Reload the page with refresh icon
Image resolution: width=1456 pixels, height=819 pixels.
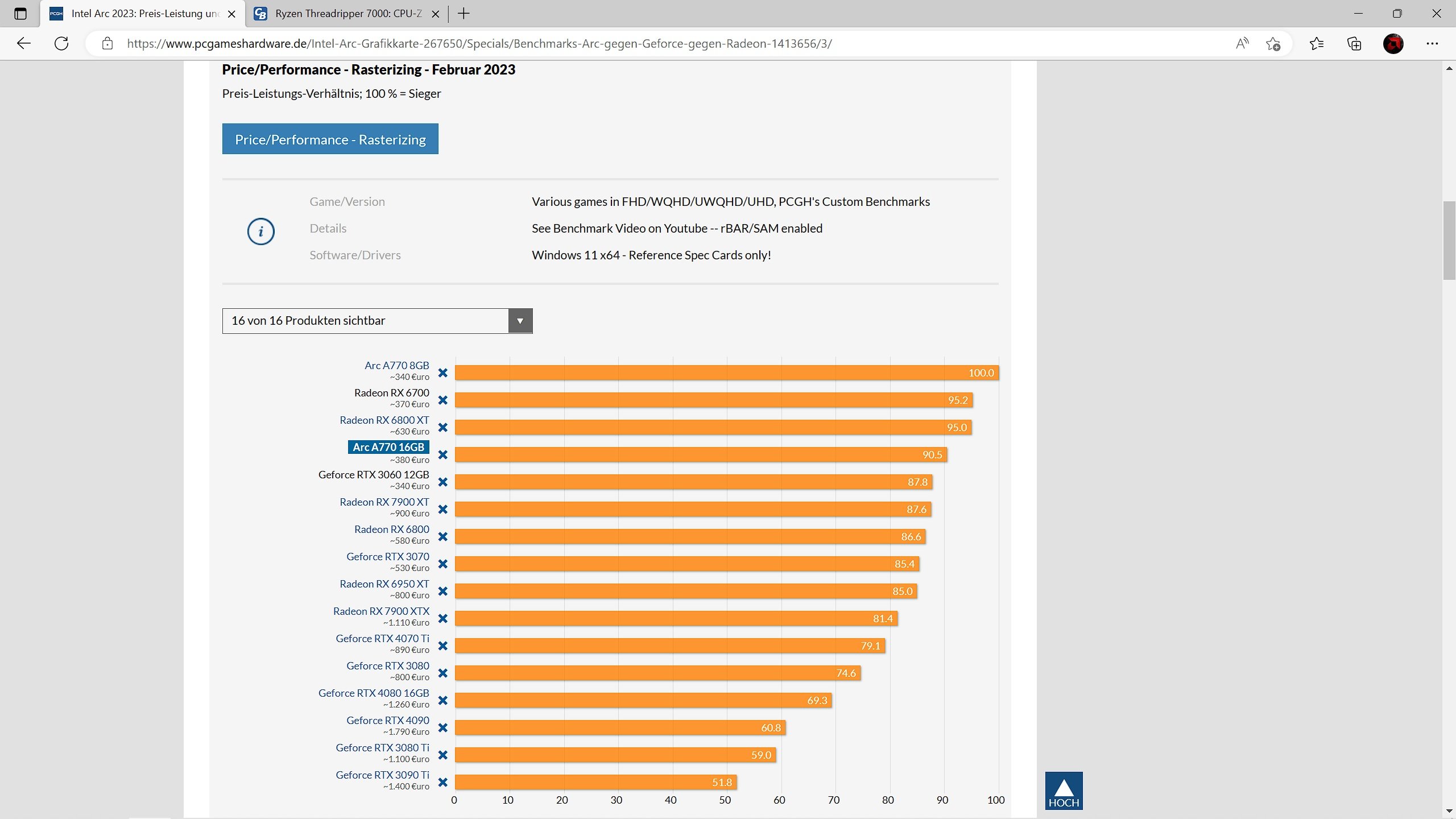(x=61, y=43)
